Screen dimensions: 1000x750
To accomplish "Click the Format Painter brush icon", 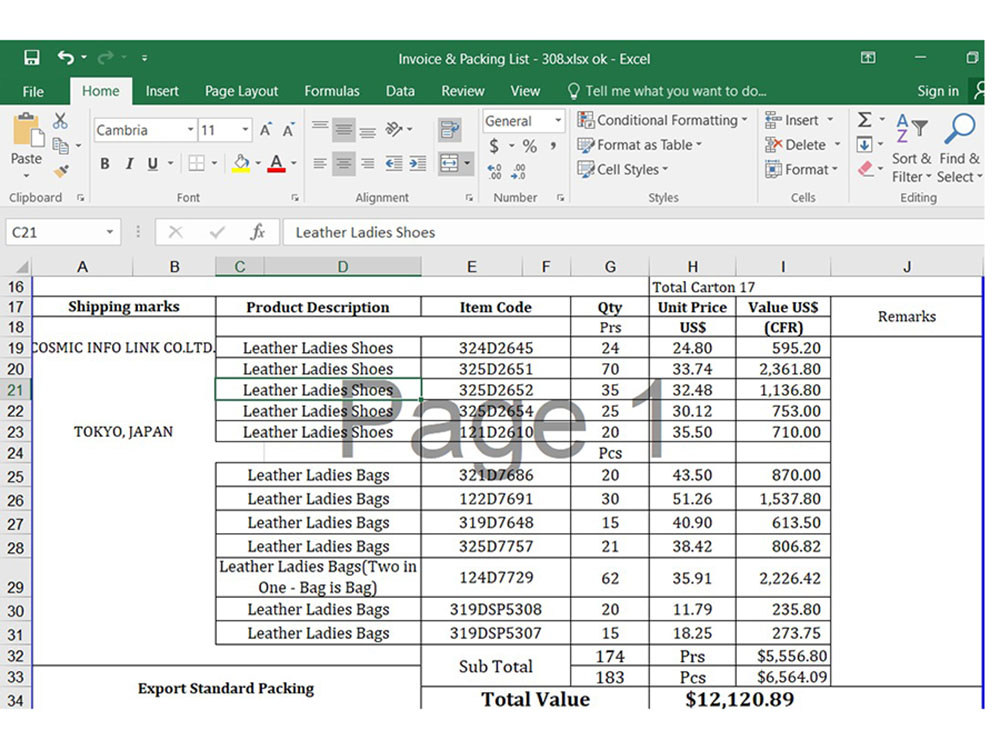I will [x=61, y=171].
